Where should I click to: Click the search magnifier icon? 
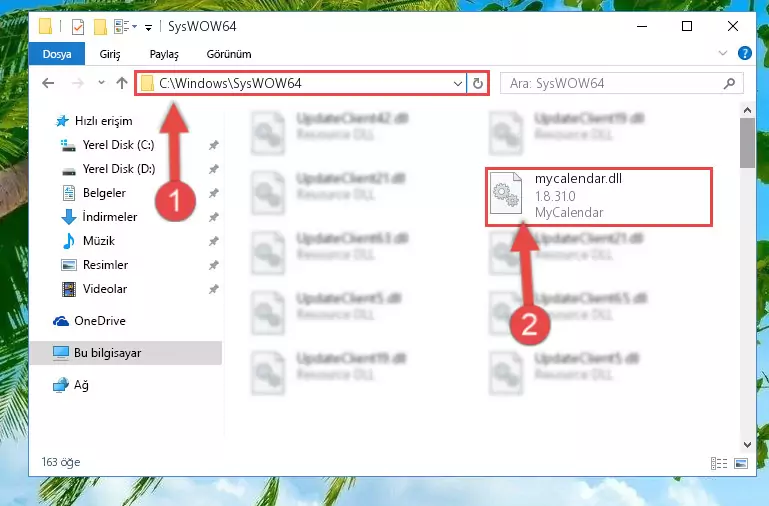[x=729, y=84]
